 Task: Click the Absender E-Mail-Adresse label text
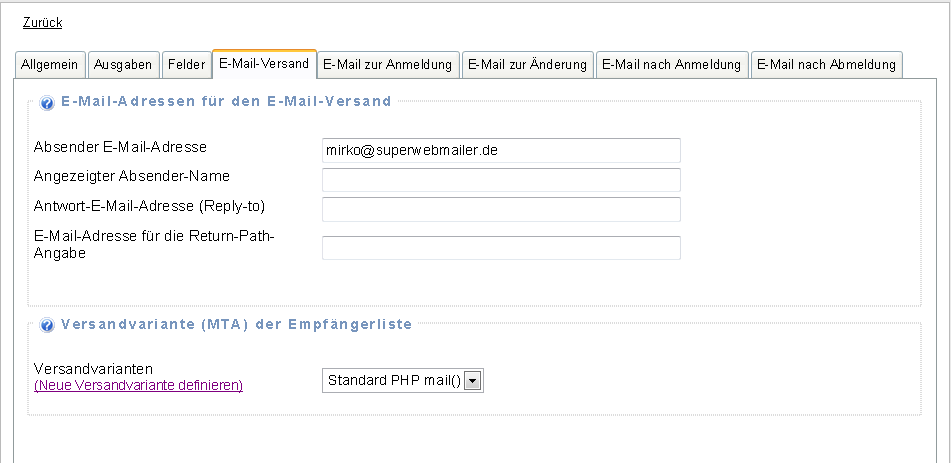pyautogui.click(x=120, y=147)
